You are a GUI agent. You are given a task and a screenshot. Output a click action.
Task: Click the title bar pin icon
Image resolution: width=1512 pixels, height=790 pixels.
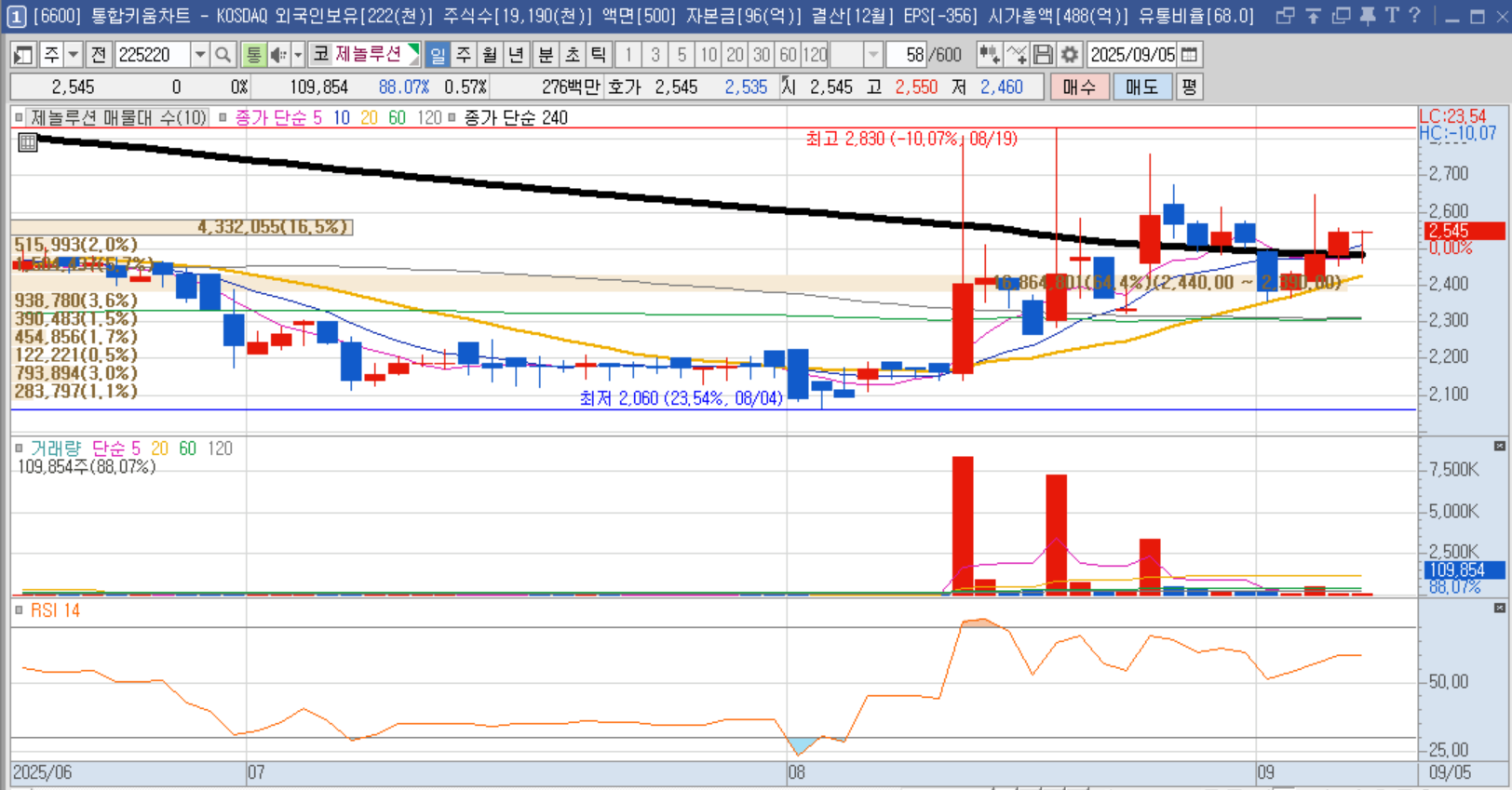[x=1367, y=16]
